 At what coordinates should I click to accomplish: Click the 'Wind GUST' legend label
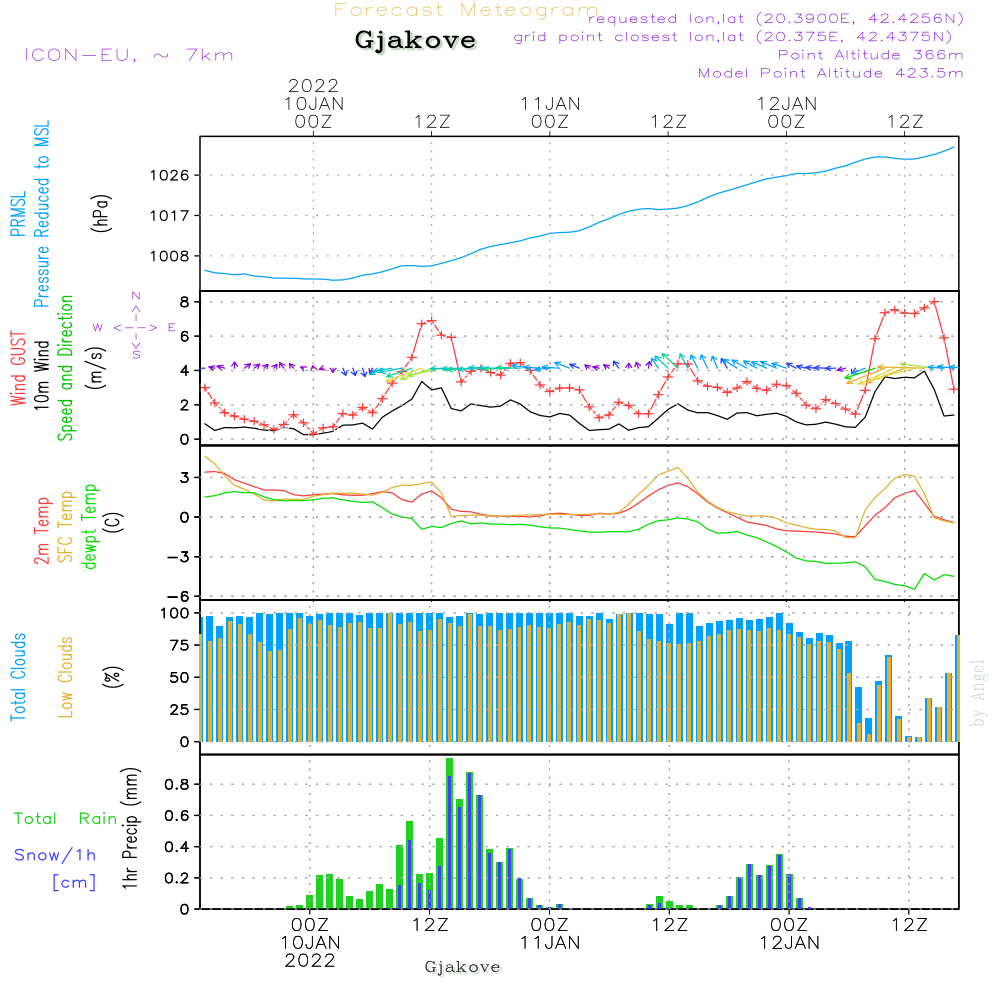18,368
